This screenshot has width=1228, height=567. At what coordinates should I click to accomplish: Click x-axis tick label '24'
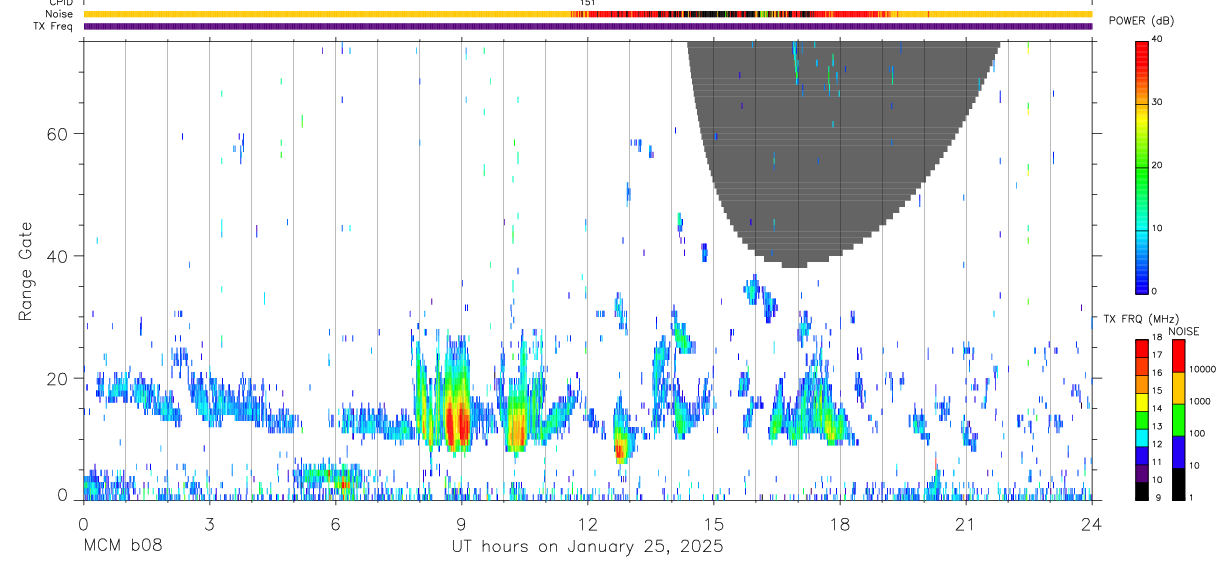point(1091,524)
